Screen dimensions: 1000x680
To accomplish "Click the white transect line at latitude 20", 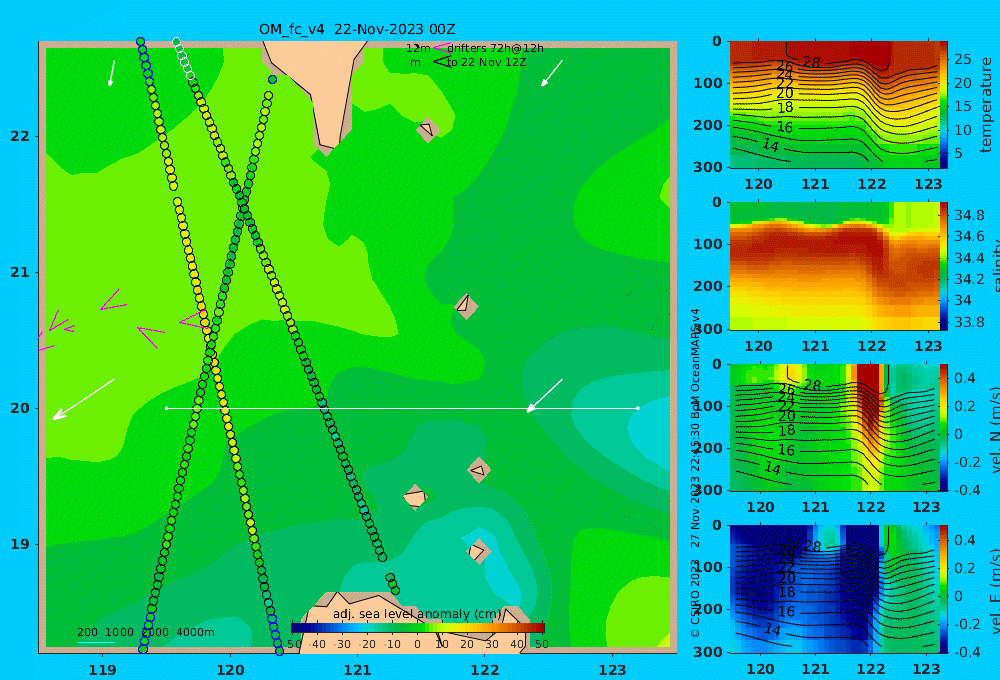I will coord(402,408).
